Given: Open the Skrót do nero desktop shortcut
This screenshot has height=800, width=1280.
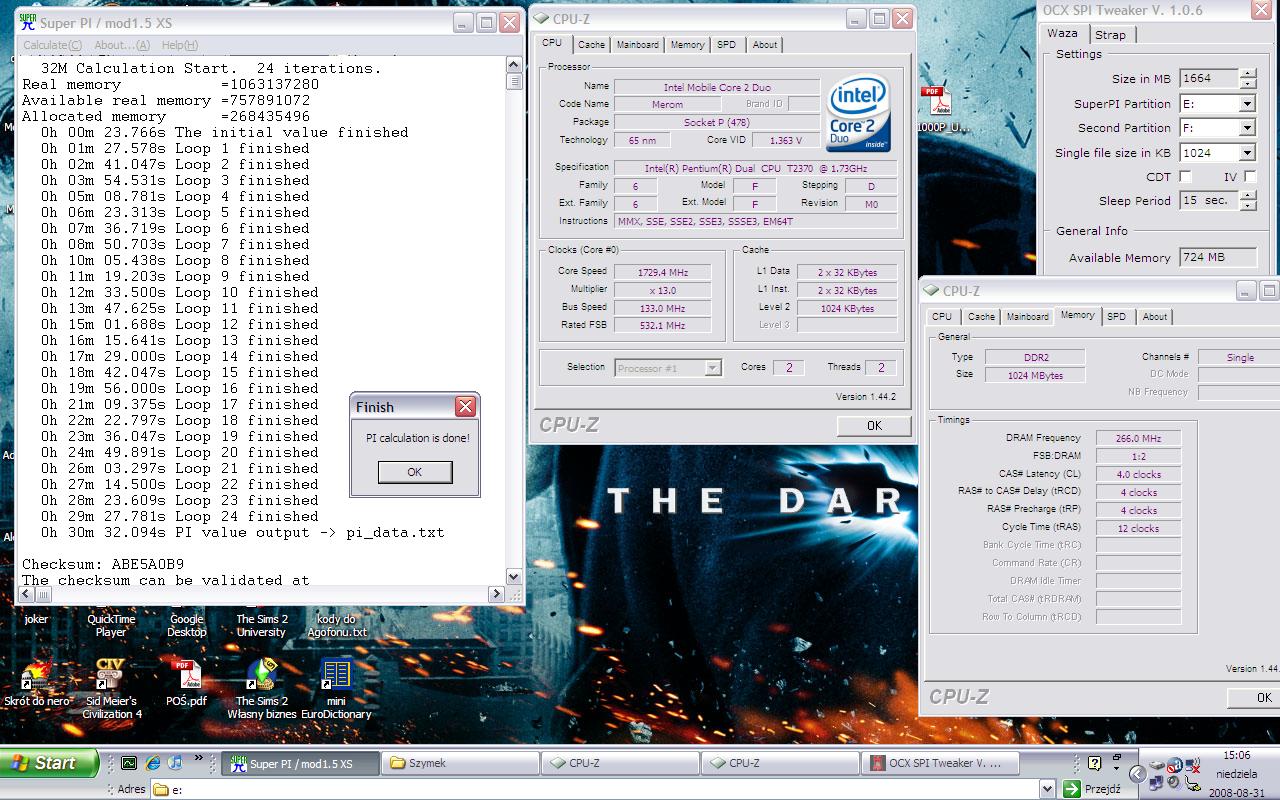Looking at the screenshot, I should coord(36,683).
